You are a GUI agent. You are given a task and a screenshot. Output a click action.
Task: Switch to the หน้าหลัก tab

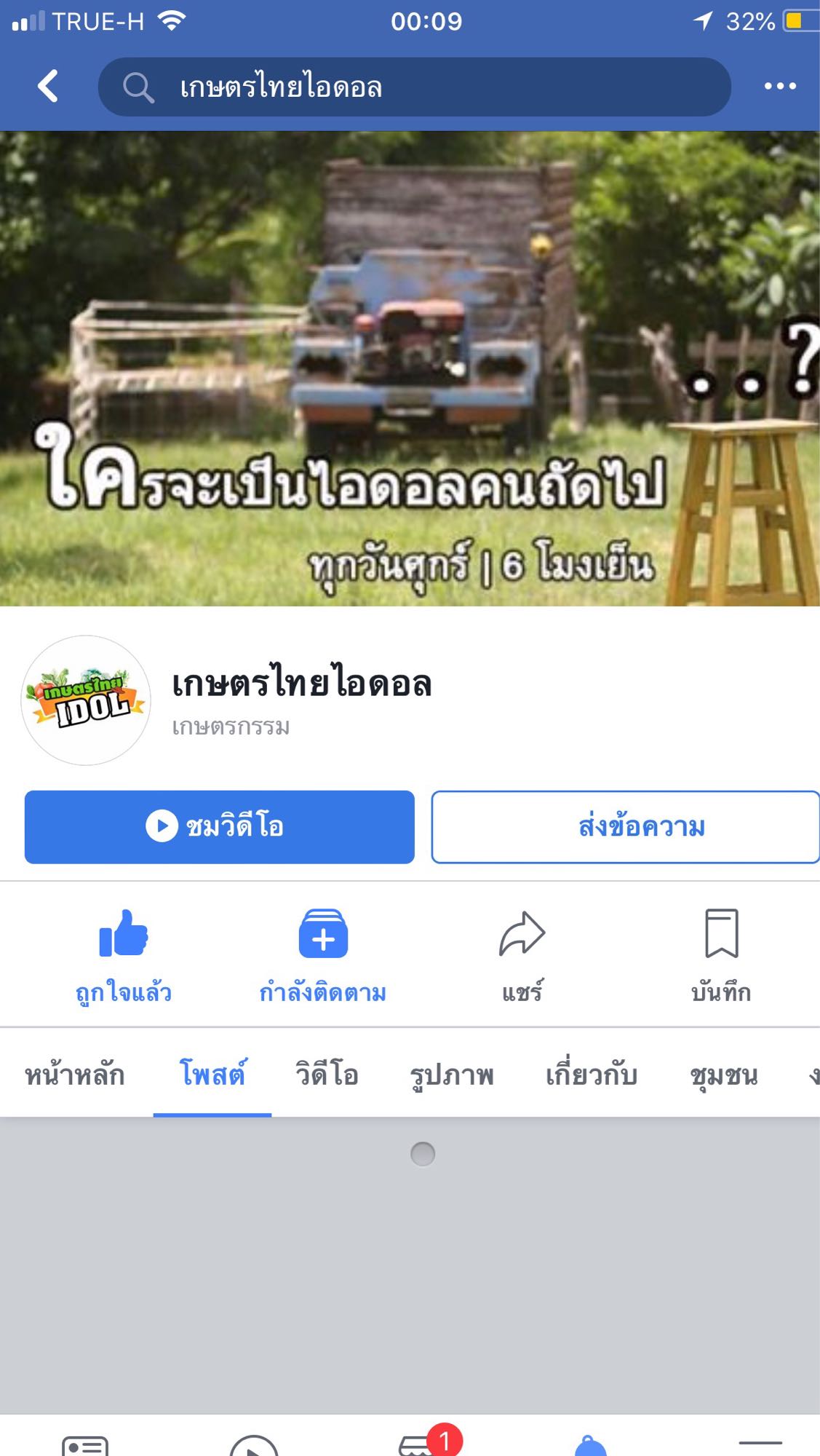point(75,1075)
